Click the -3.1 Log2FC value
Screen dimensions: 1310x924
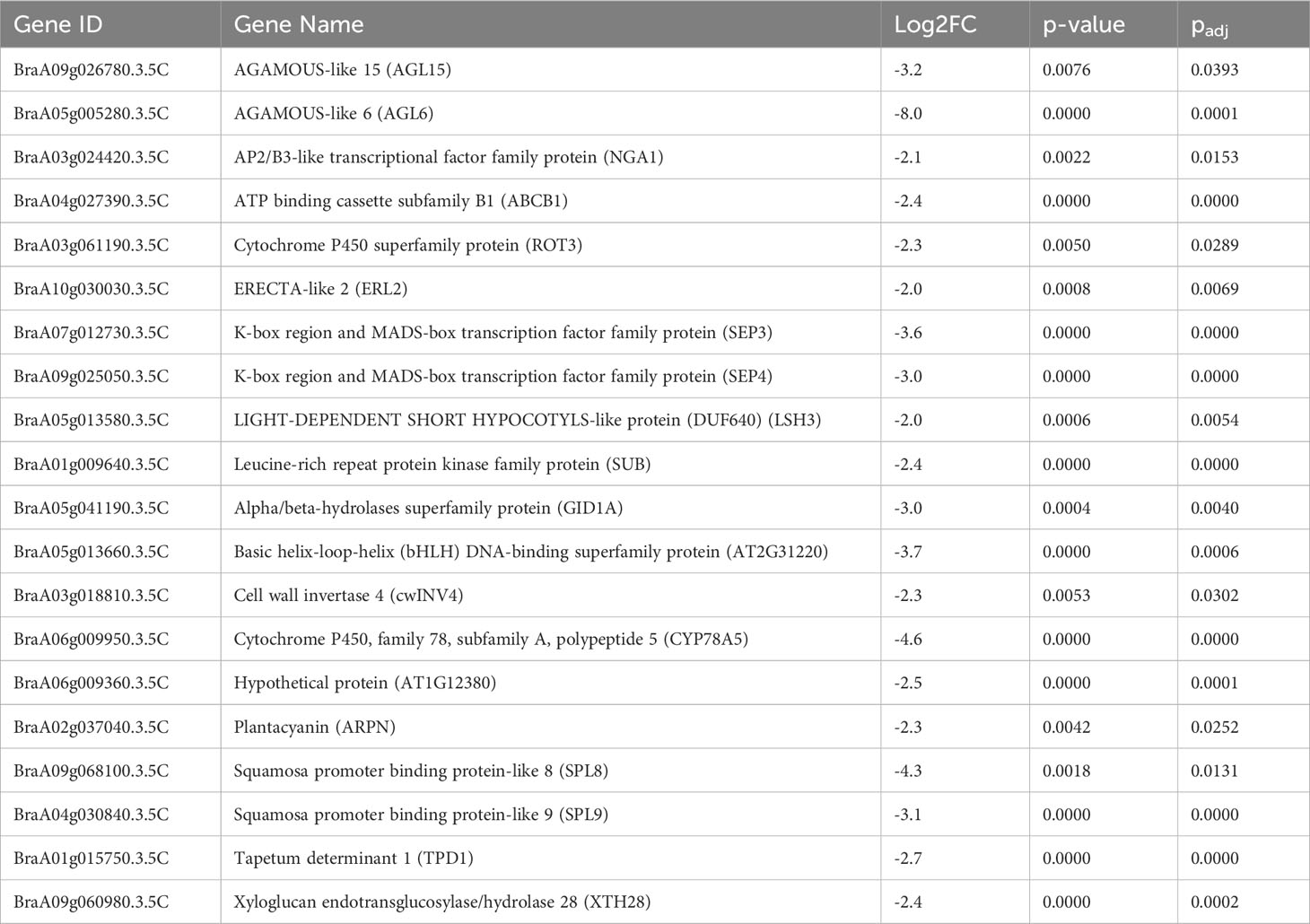[908, 815]
